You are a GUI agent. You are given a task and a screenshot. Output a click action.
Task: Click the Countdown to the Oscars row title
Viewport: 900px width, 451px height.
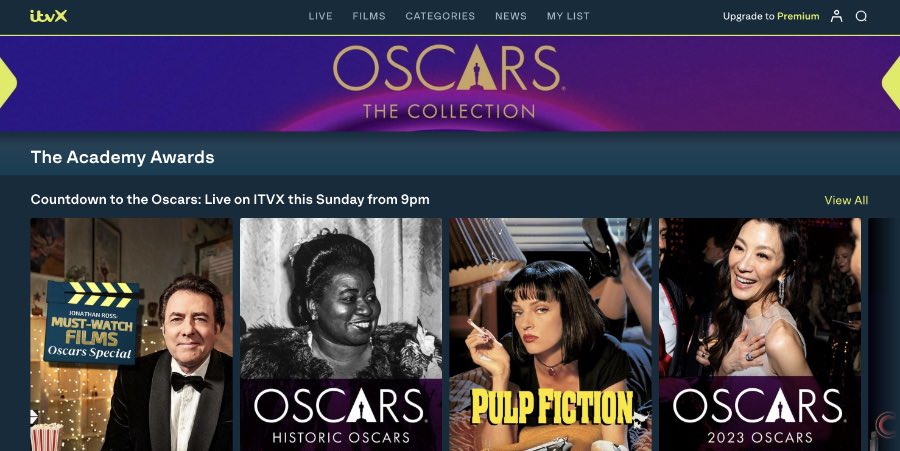pyautogui.click(x=230, y=200)
